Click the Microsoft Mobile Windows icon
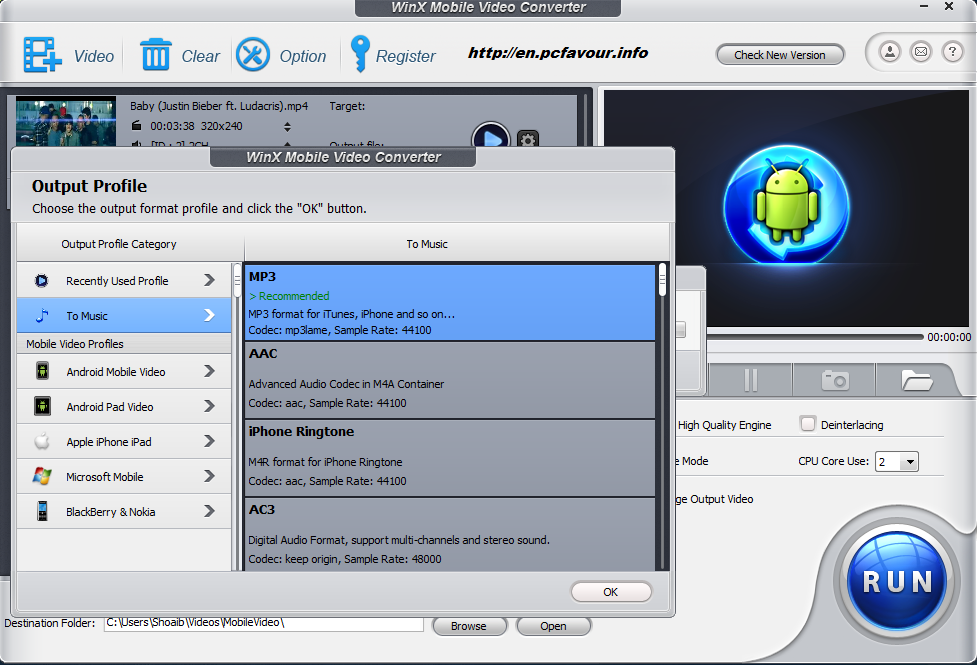The width and height of the screenshot is (977, 665). pyautogui.click(x=42, y=476)
